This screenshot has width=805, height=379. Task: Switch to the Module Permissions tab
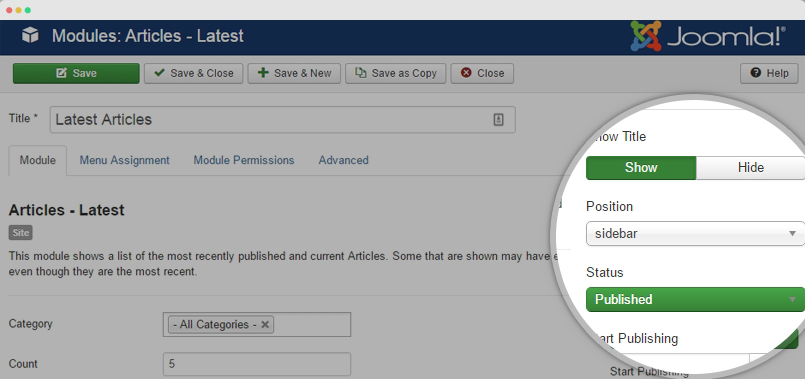[x=244, y=160]
